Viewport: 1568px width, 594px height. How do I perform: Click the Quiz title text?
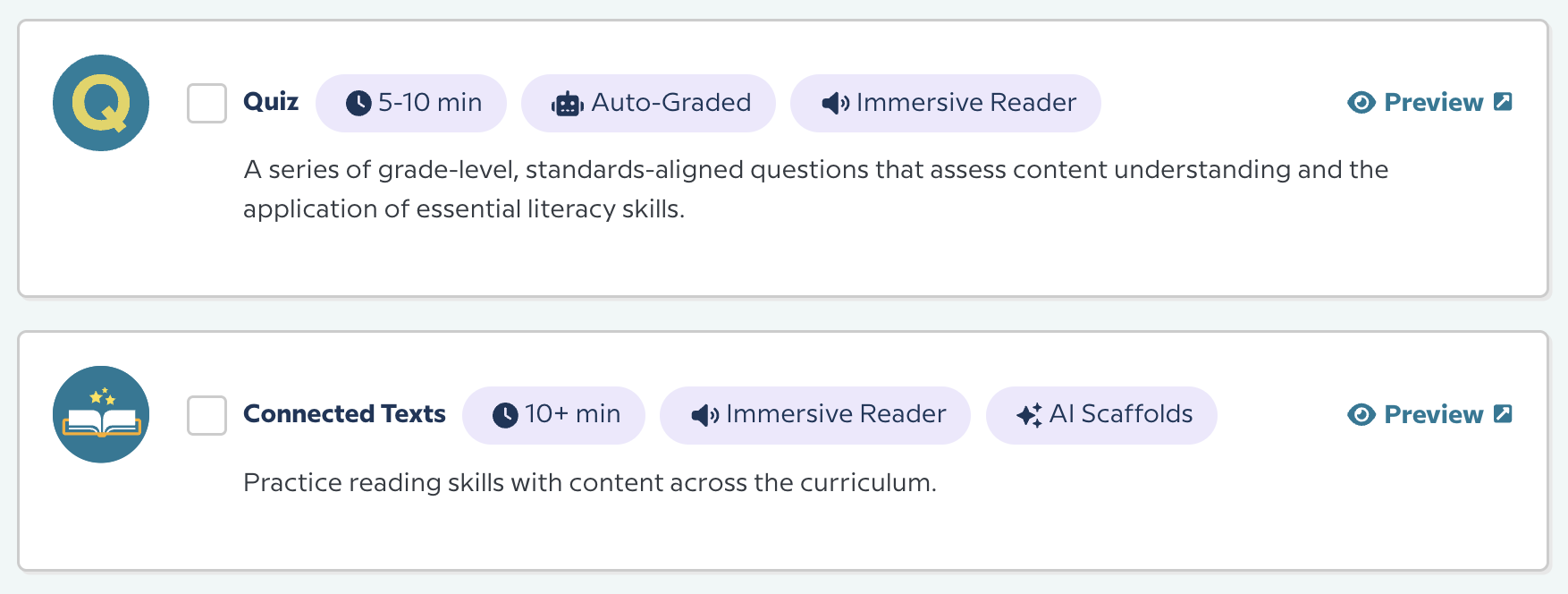click(x=271, y=102)
